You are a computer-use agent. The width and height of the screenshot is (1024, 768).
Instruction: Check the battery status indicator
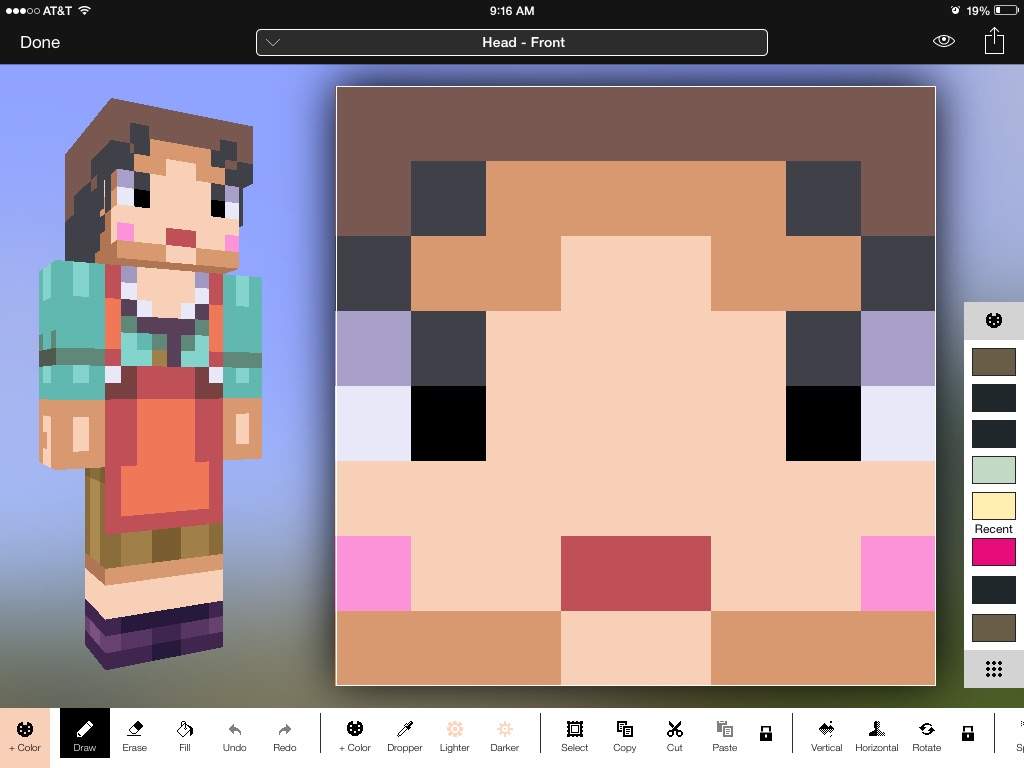(x=1006, y=10)
